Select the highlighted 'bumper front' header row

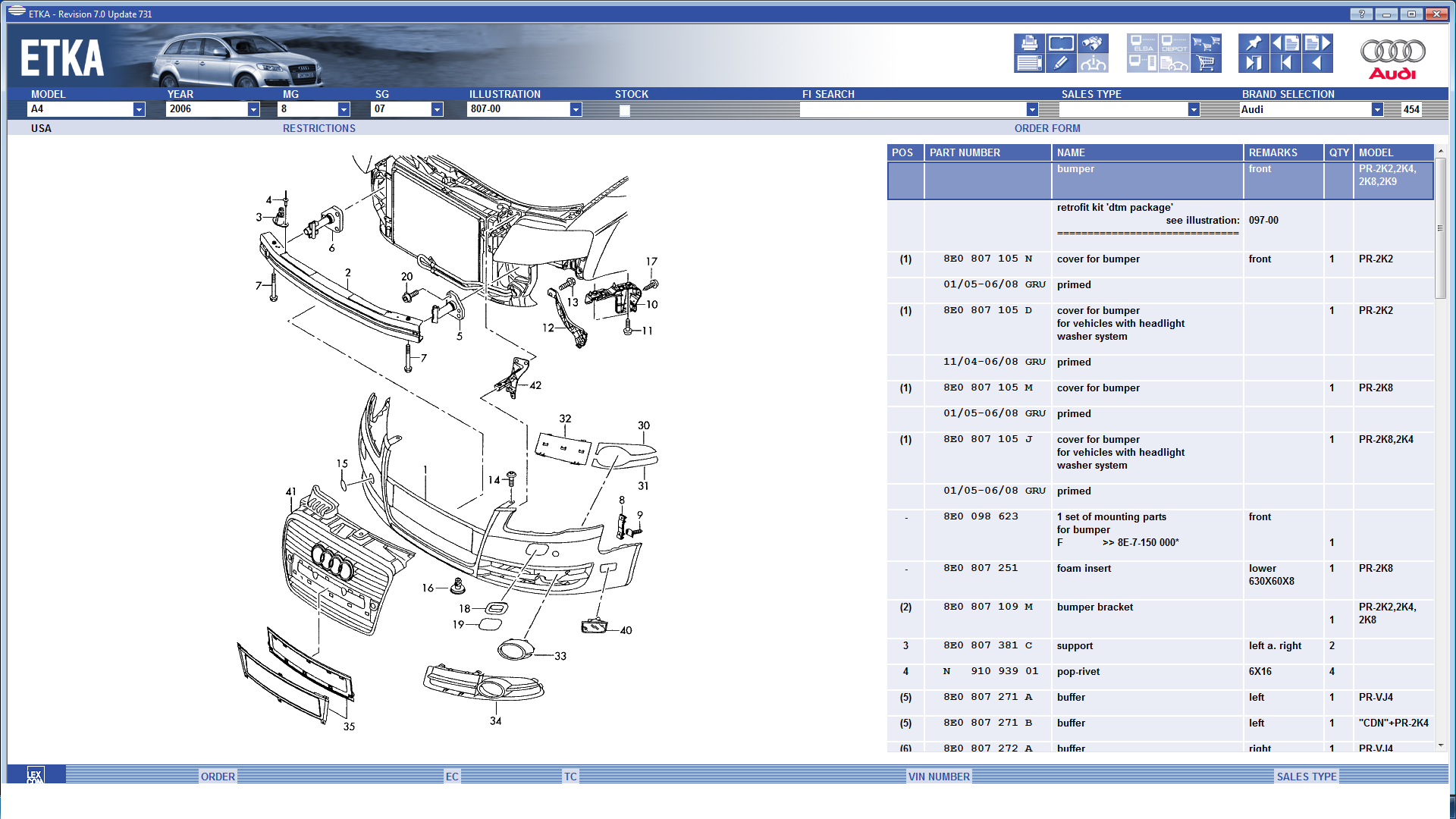pos(1160,180)
